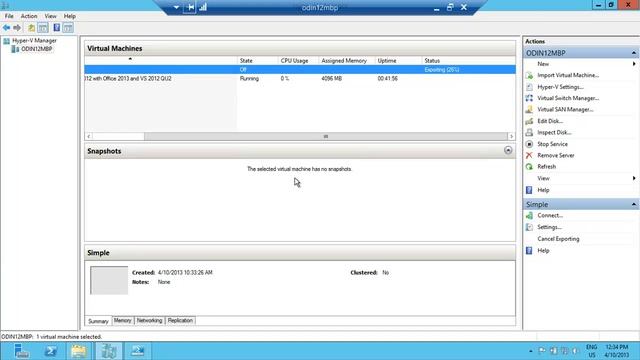Expand the View submenu arrow in Actions
The height and width of the screenshot is (360, 640).
tap(634, 178)
